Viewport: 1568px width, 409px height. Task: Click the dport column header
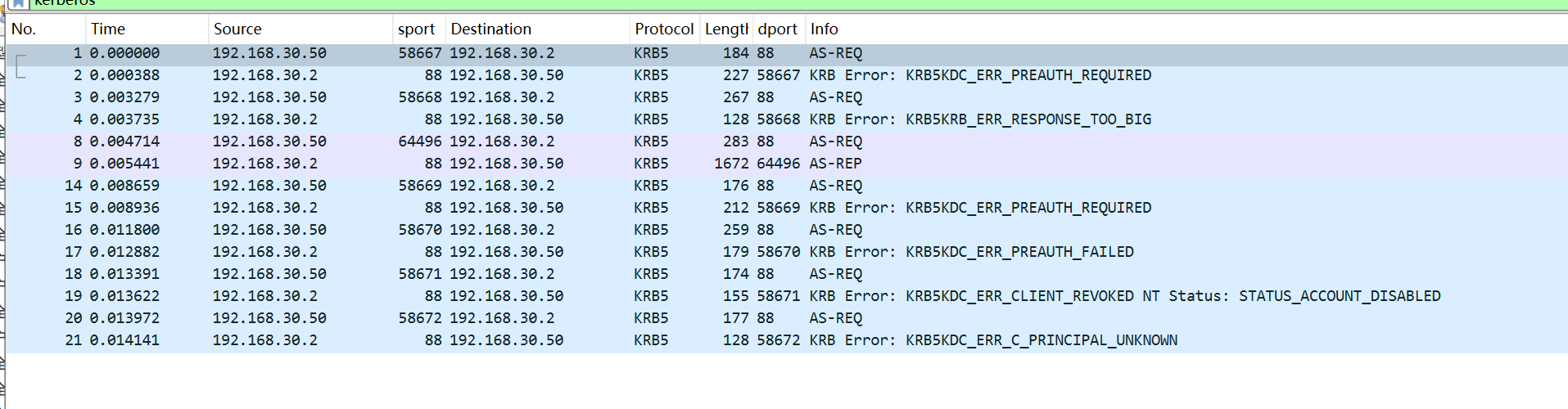(x=777, y=29)
